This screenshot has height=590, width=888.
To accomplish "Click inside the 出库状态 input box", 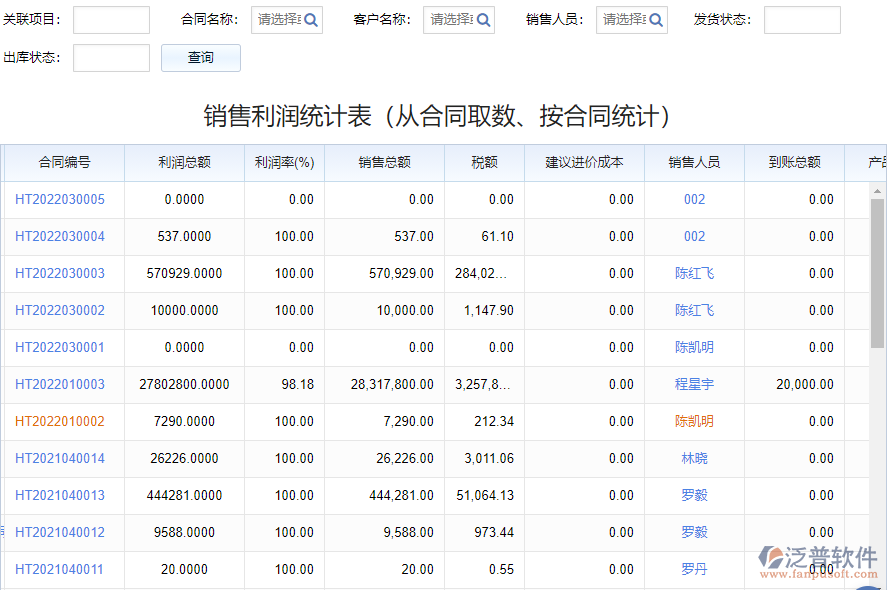I will click(x=111, y=57).
